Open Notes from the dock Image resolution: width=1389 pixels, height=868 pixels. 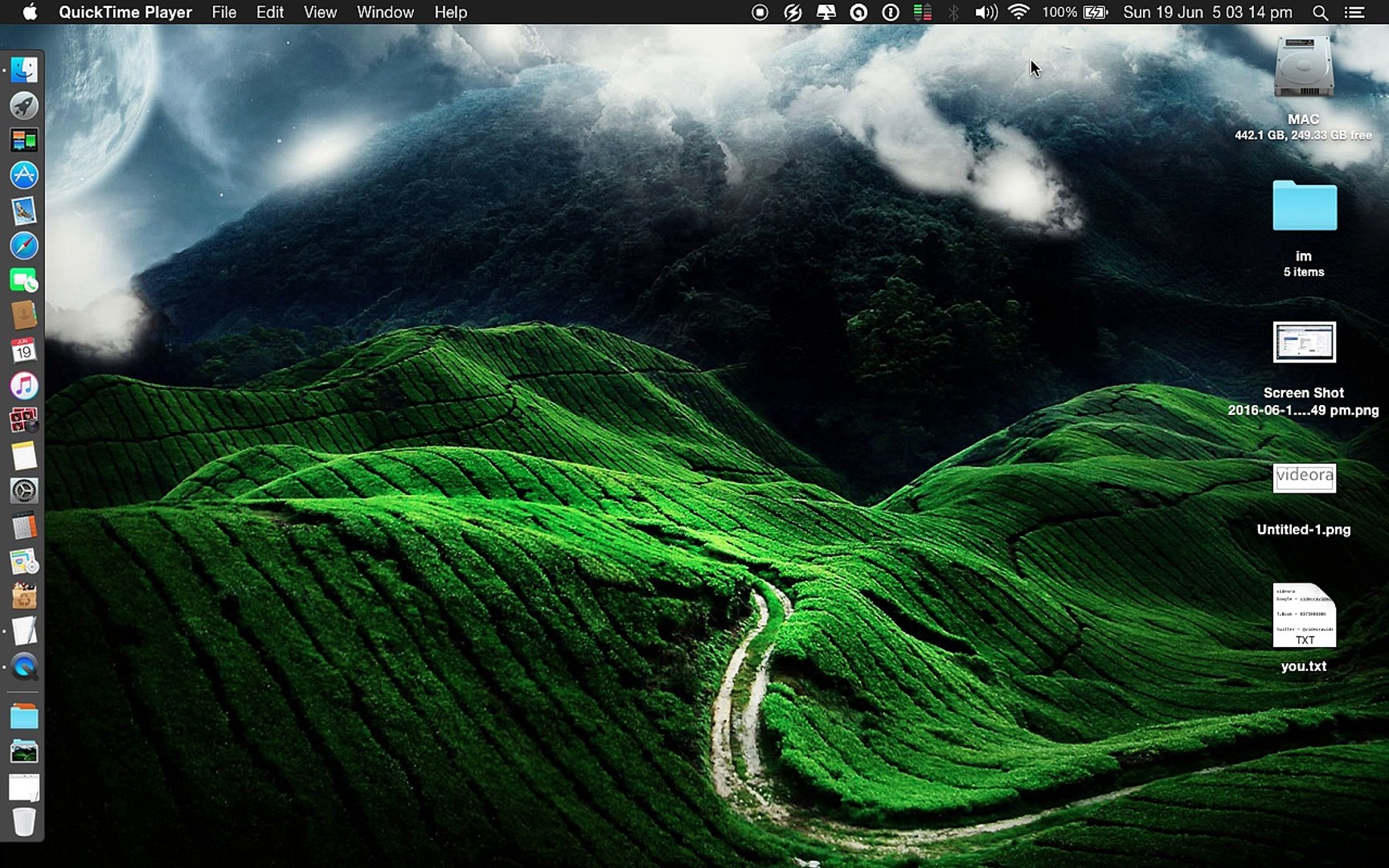click(x=24, y=456)
